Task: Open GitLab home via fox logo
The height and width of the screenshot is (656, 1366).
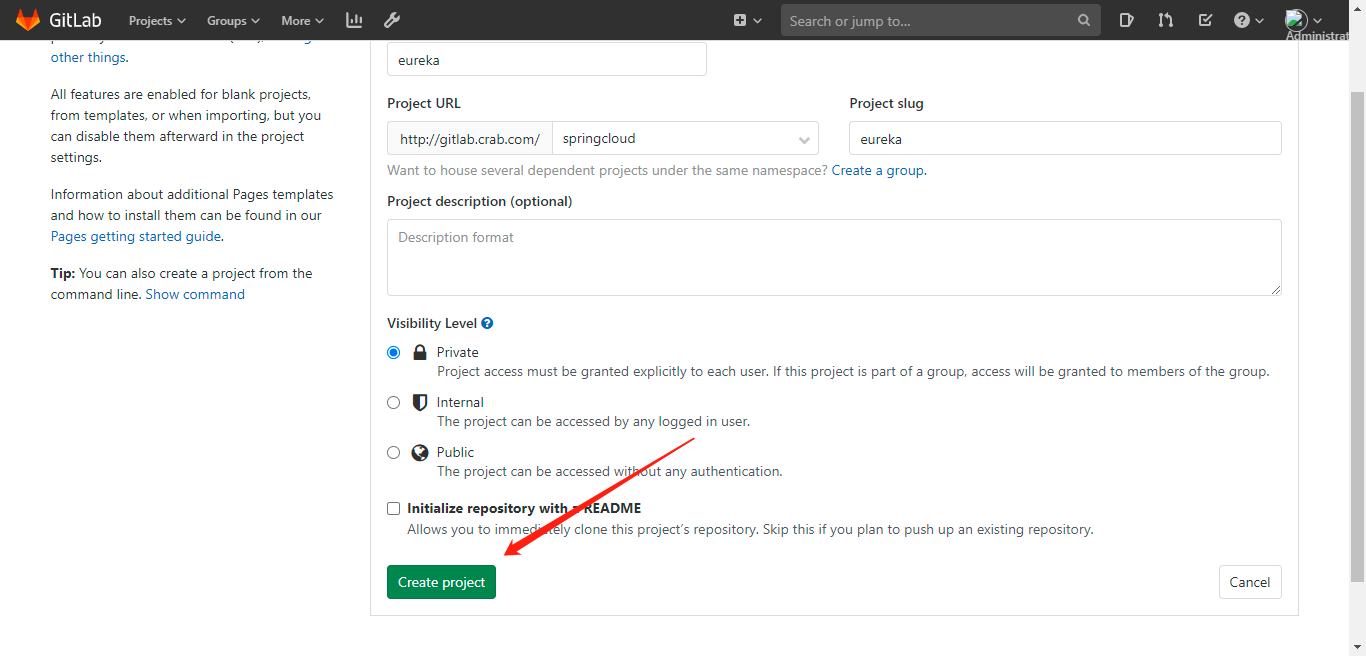Action: [27, 20]
